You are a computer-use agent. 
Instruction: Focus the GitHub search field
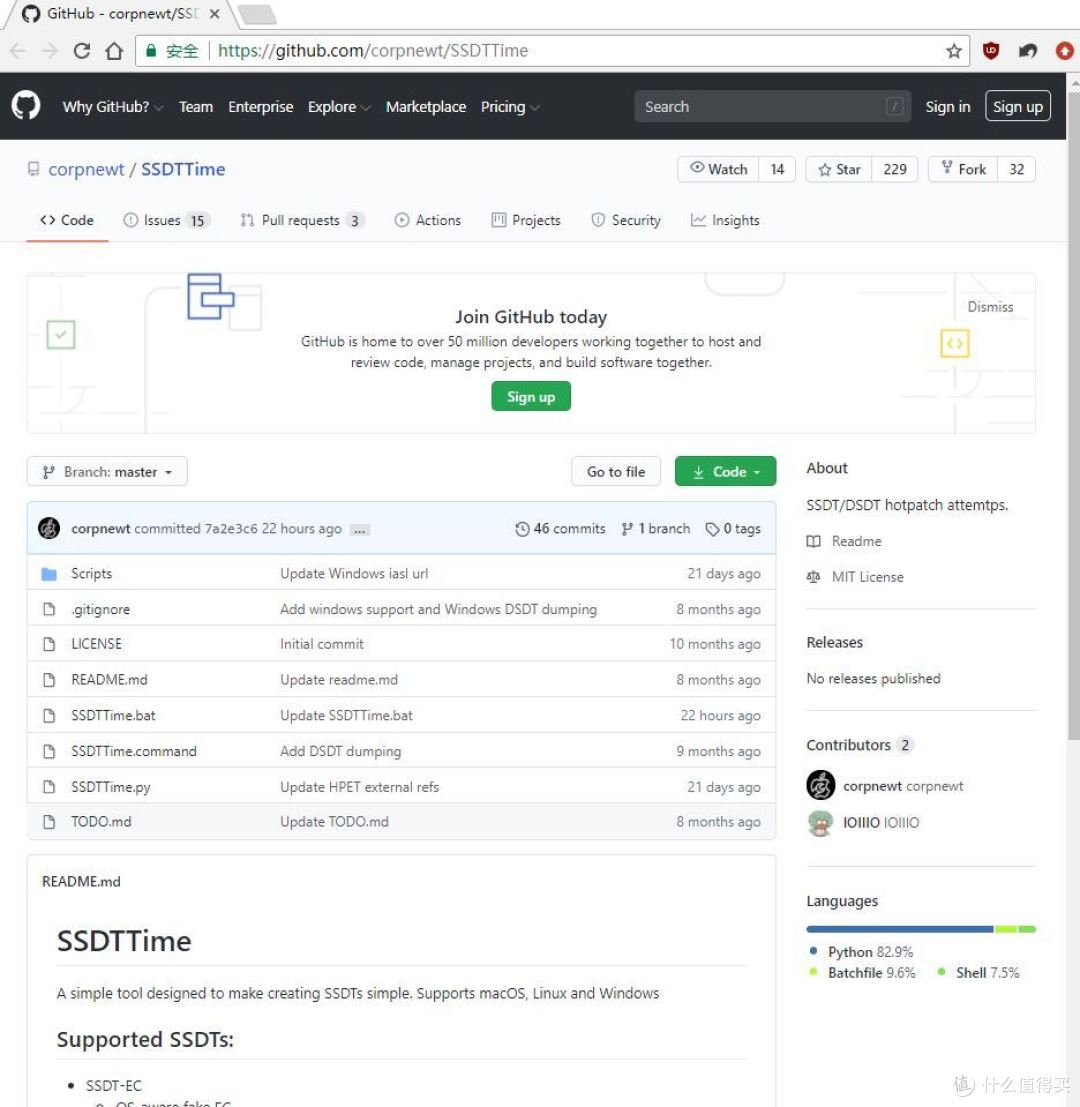(x=772, y=107)
